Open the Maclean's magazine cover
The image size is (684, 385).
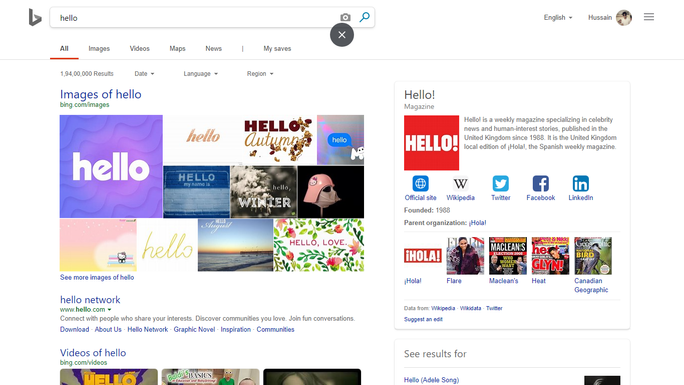pyautogui.click(x=508, y=256)
